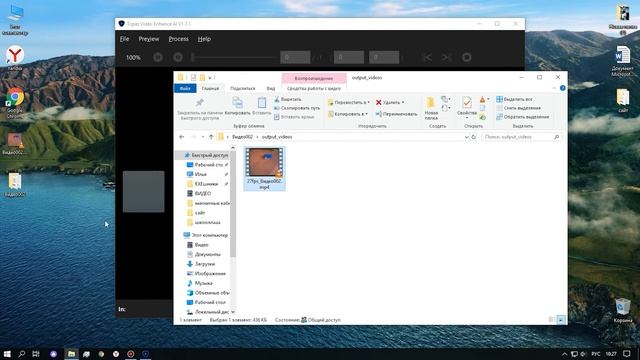Collapse the ribbon with the chevron
This screenshot has height=360, width=640.
coord(554,88)
